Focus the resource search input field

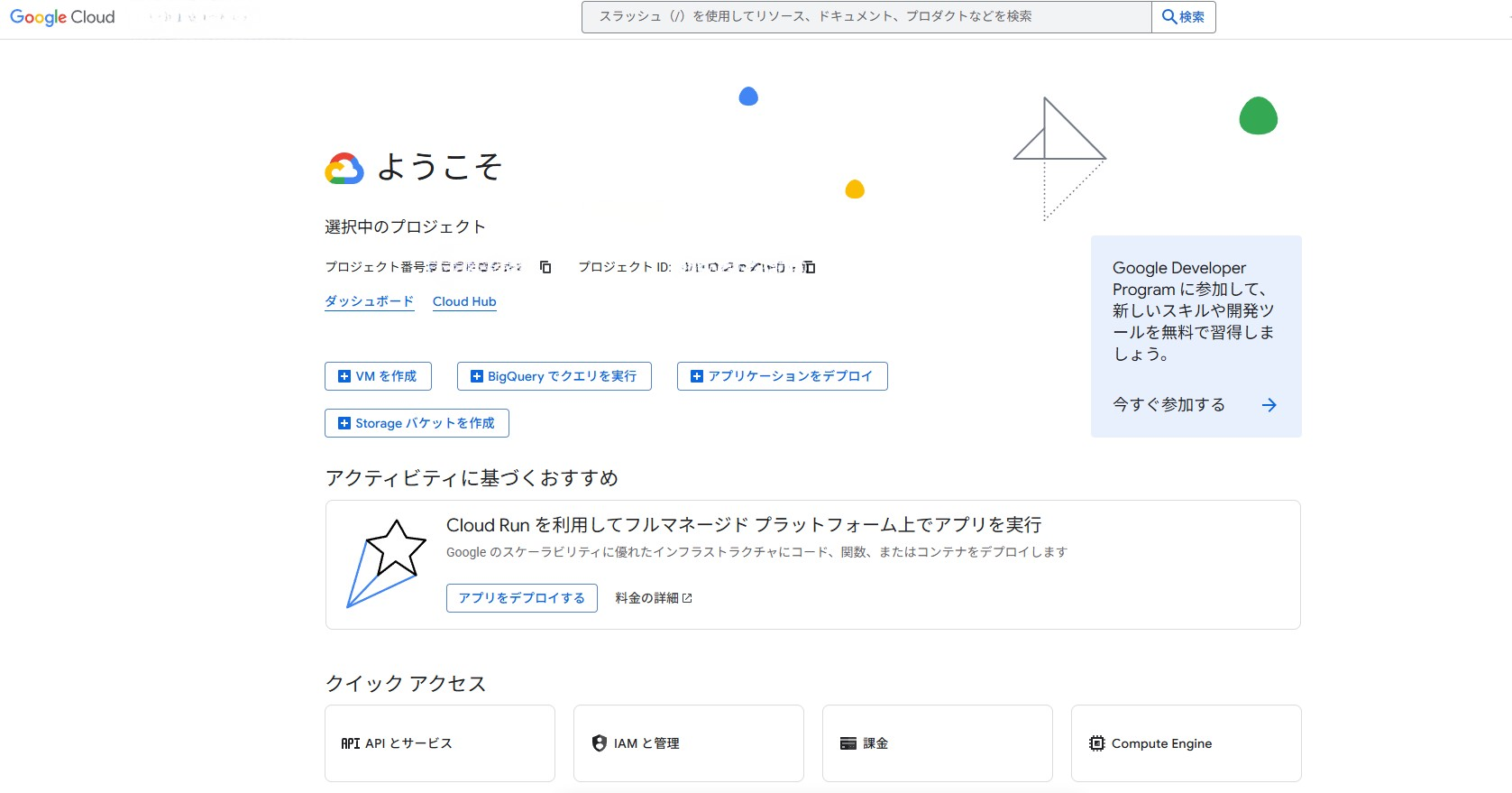[x=866, y=17]
